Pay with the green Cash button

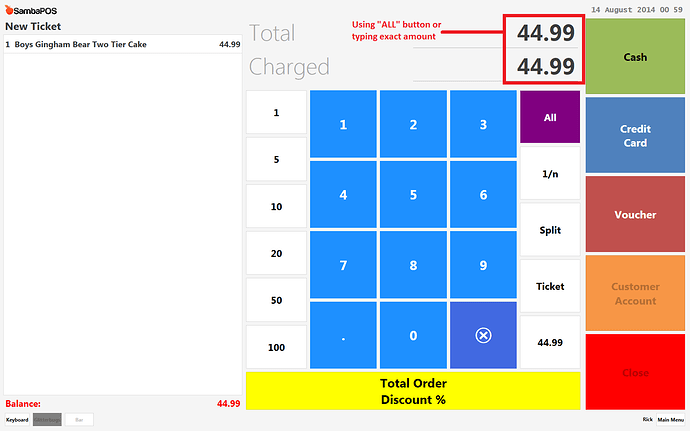635,56
